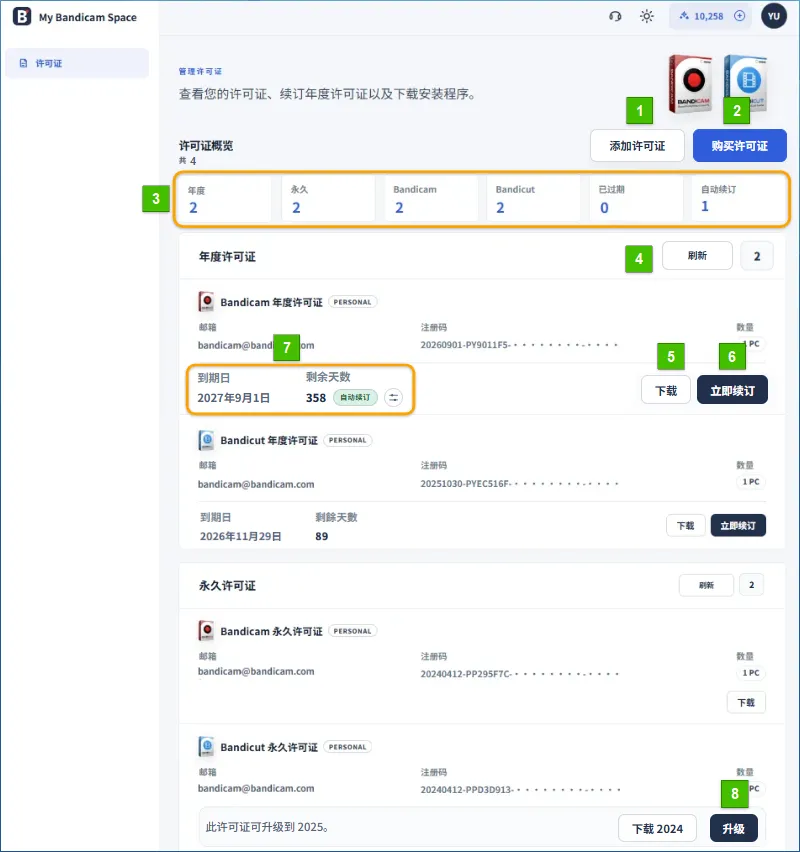
Task: Click the 此许可证可升级到 2025 notice
Action: coord(267,827)
